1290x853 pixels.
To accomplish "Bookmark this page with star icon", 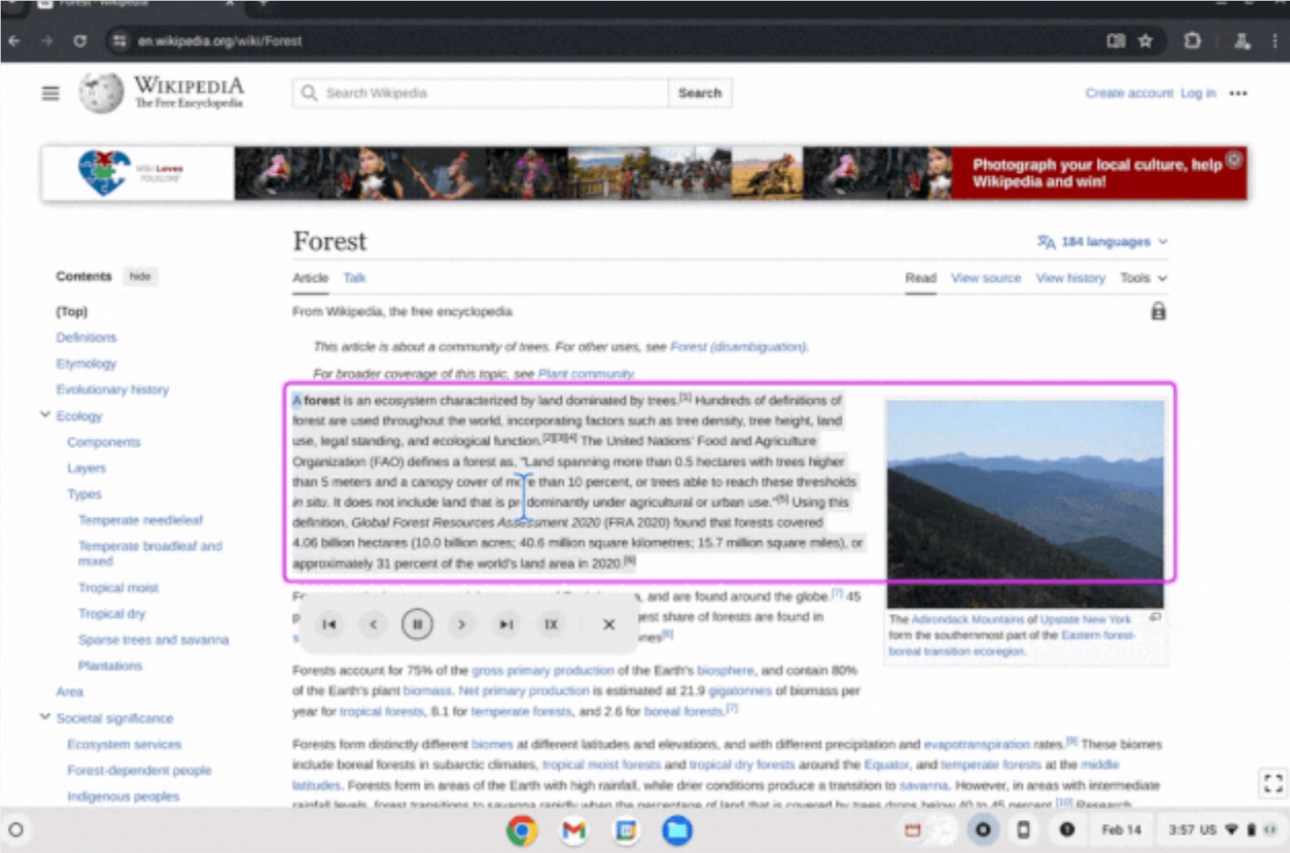I will coord(1145,41).
